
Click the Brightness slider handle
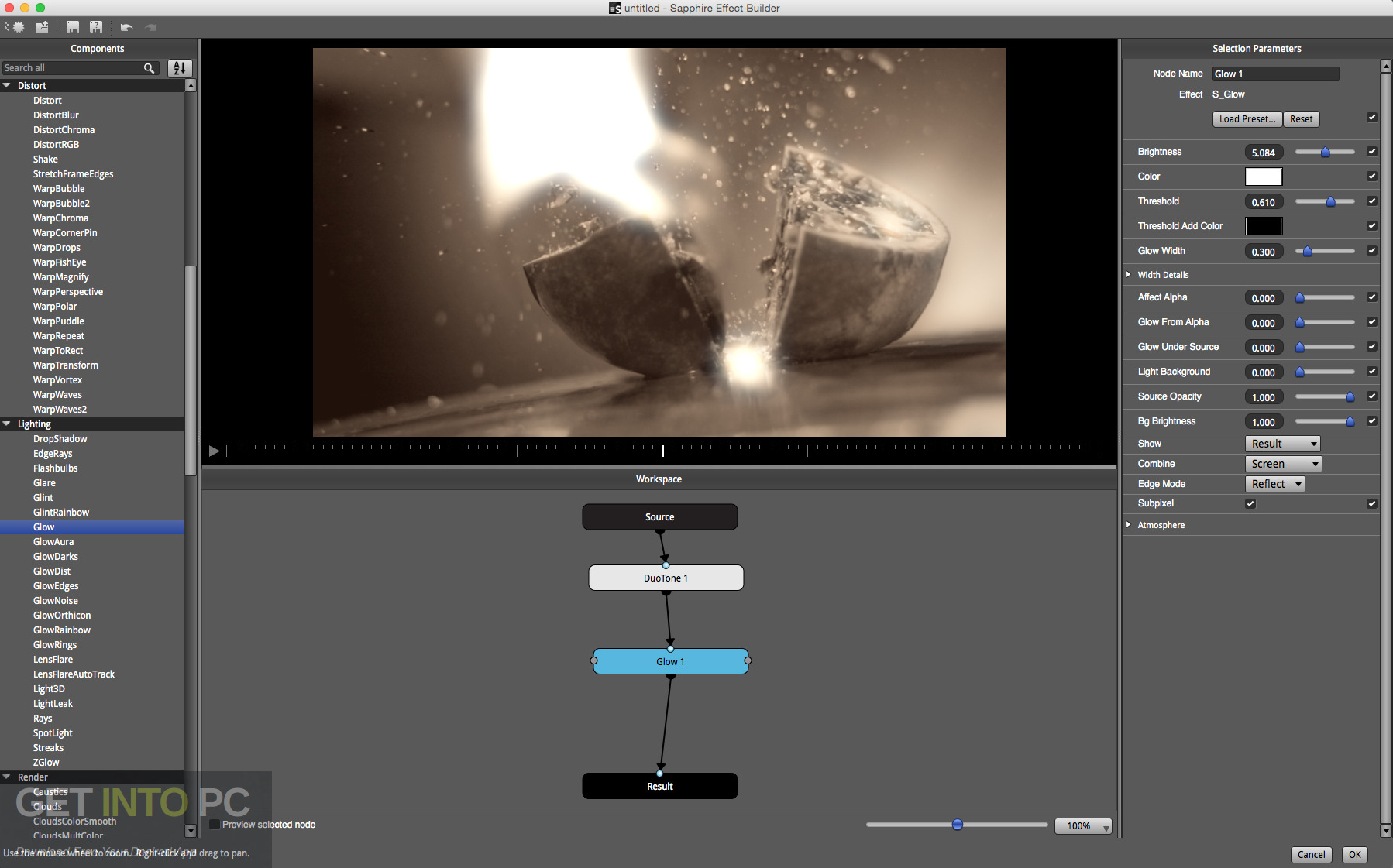pos(1326,152)
